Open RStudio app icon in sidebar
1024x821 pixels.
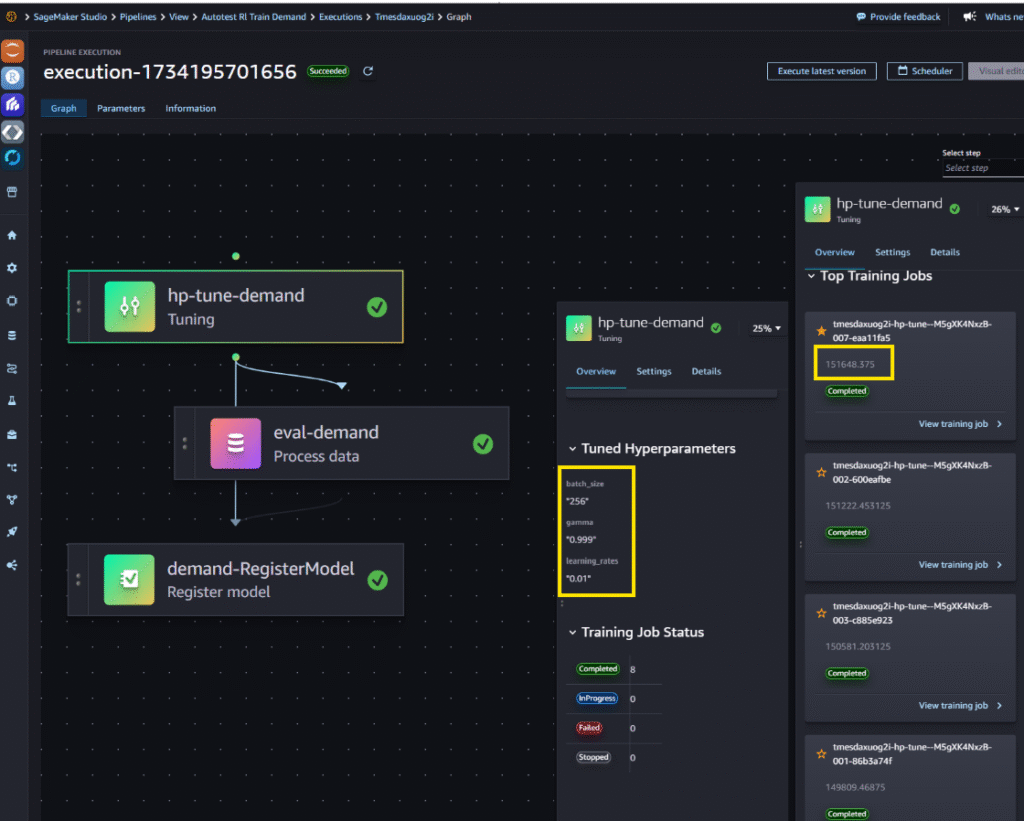coord(12,77)
